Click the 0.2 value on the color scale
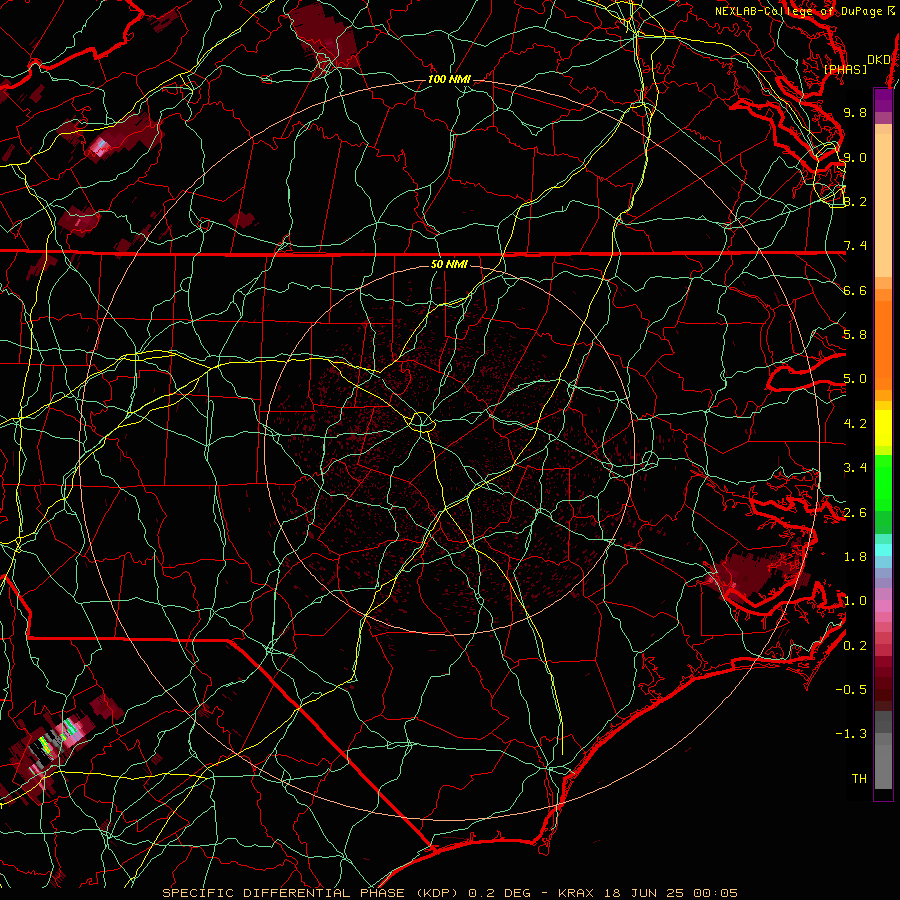Screen dimensions: 900x900 855,646
